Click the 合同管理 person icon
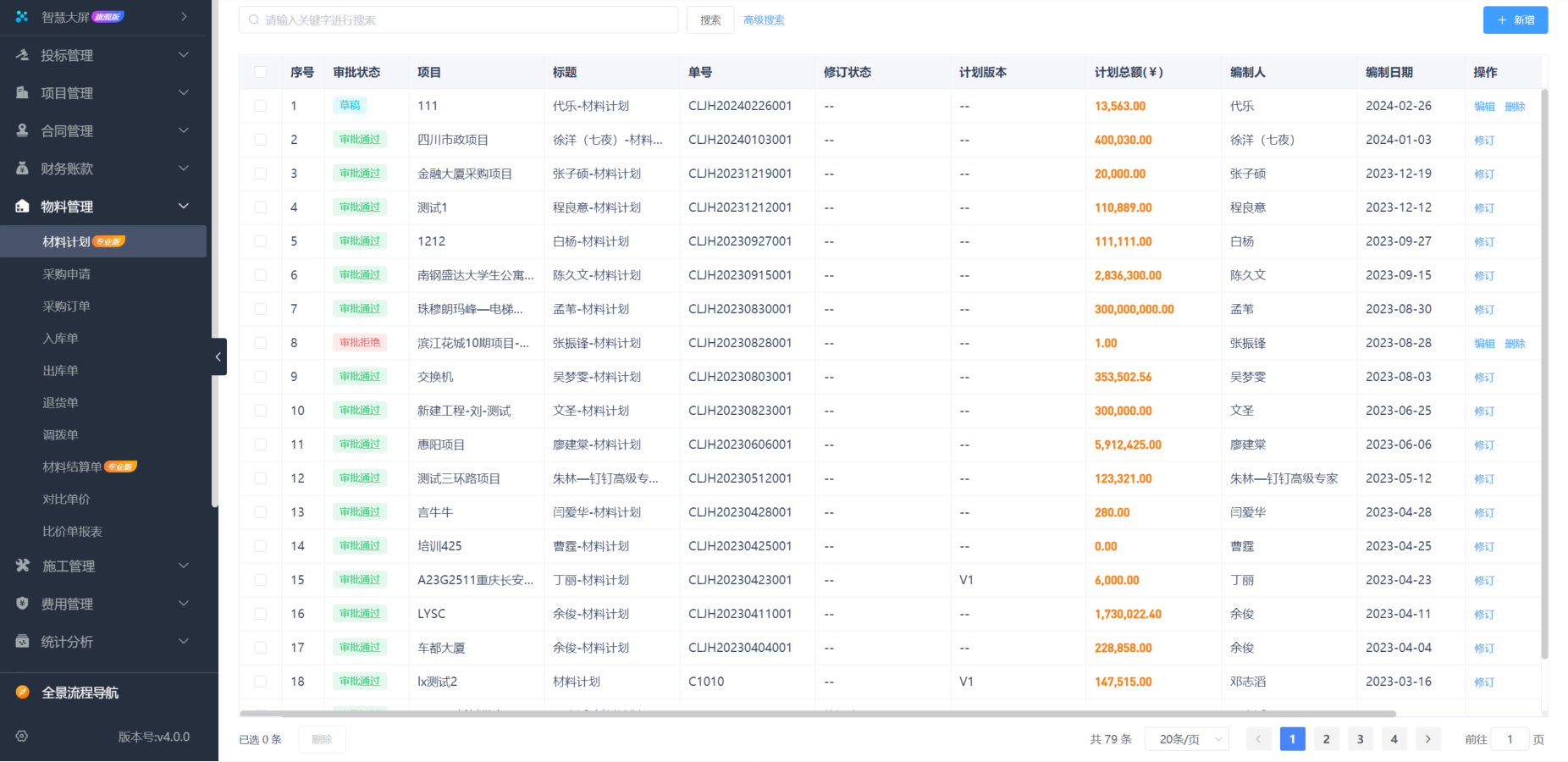The height and width of the screenshot is (762, 1568). coord(22,130)
